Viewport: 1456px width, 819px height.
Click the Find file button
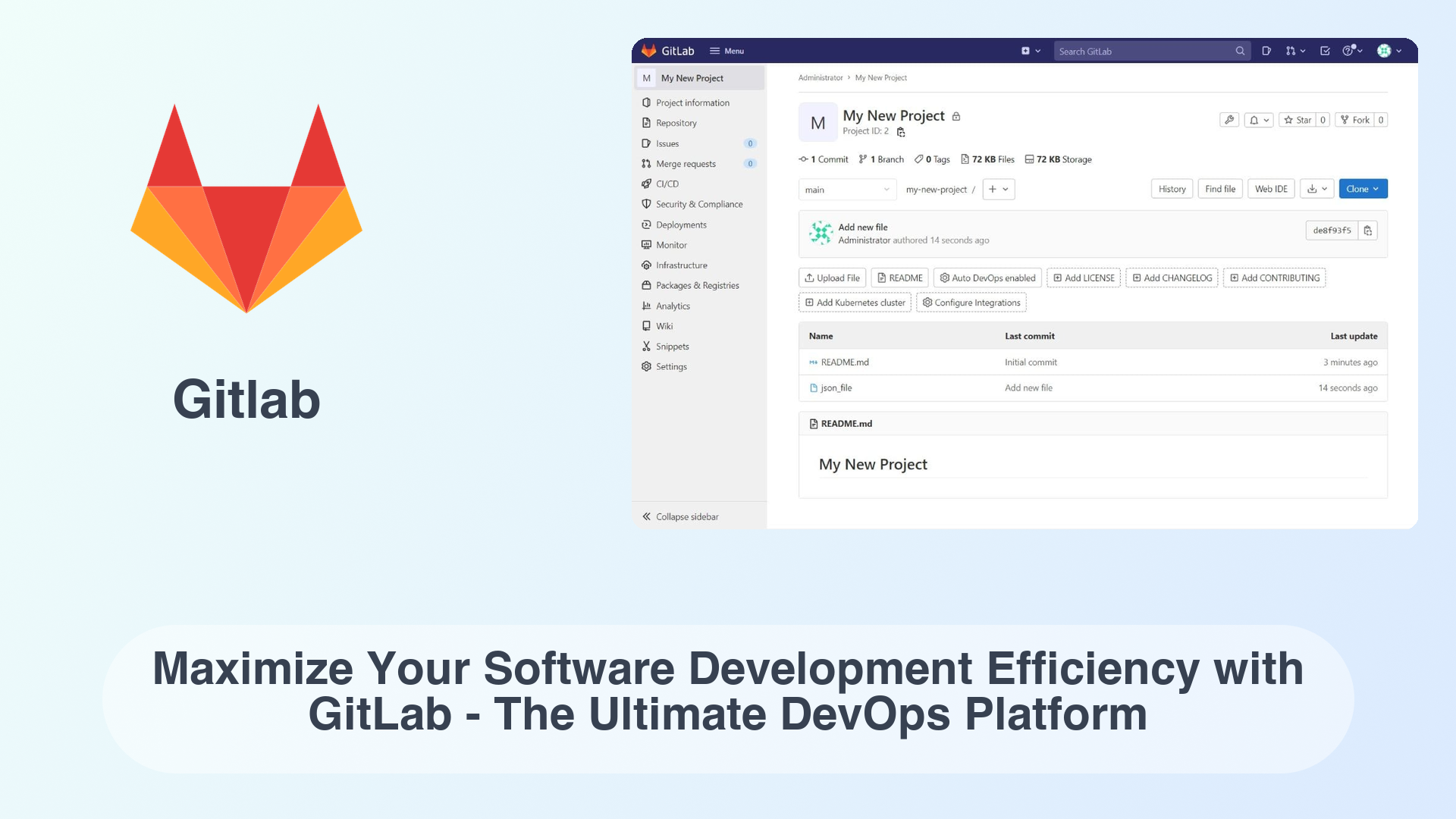pyautogui.click(x=1220, y=189)
